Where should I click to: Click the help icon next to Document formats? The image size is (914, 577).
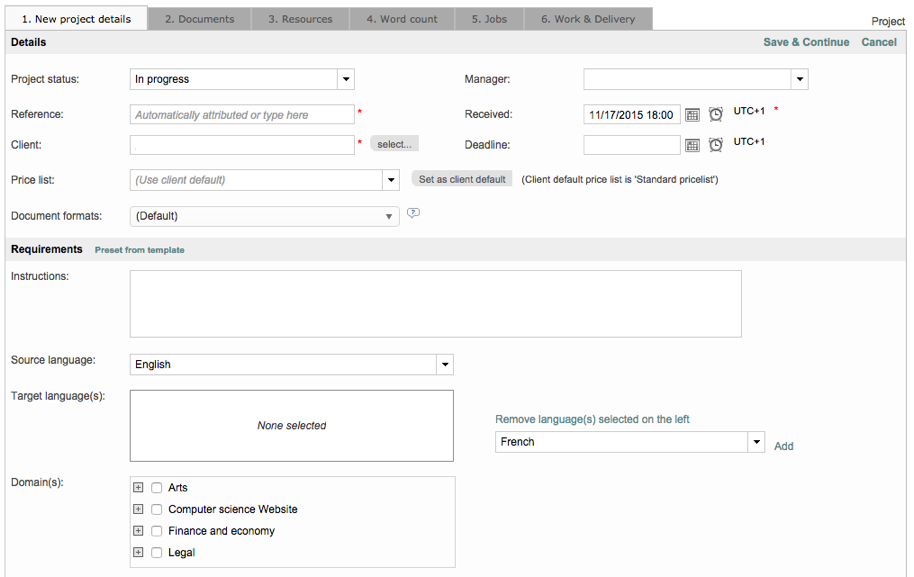pyautogui.click(x=413, y=213)
